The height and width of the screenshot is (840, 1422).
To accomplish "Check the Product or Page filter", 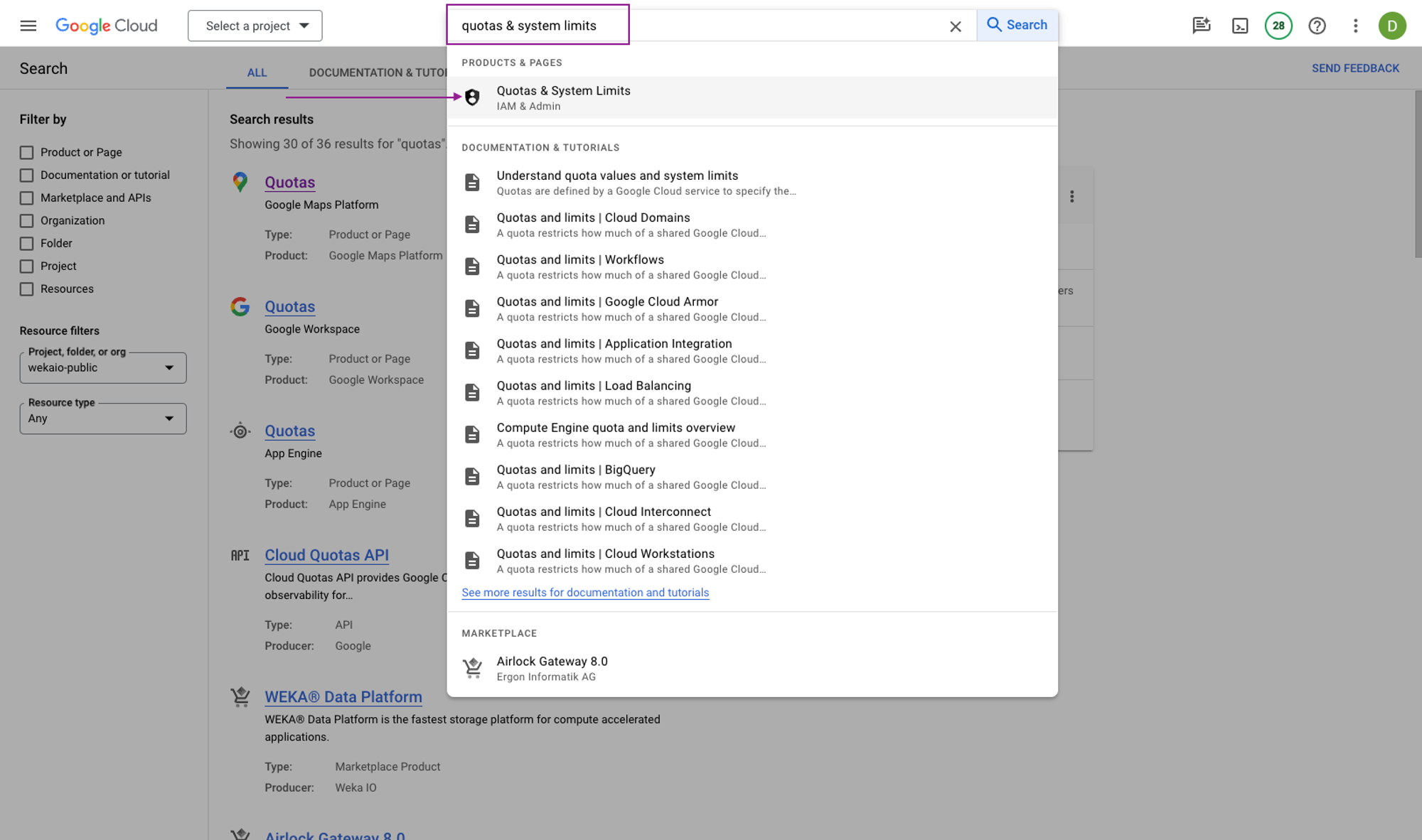I will [27, 153].
